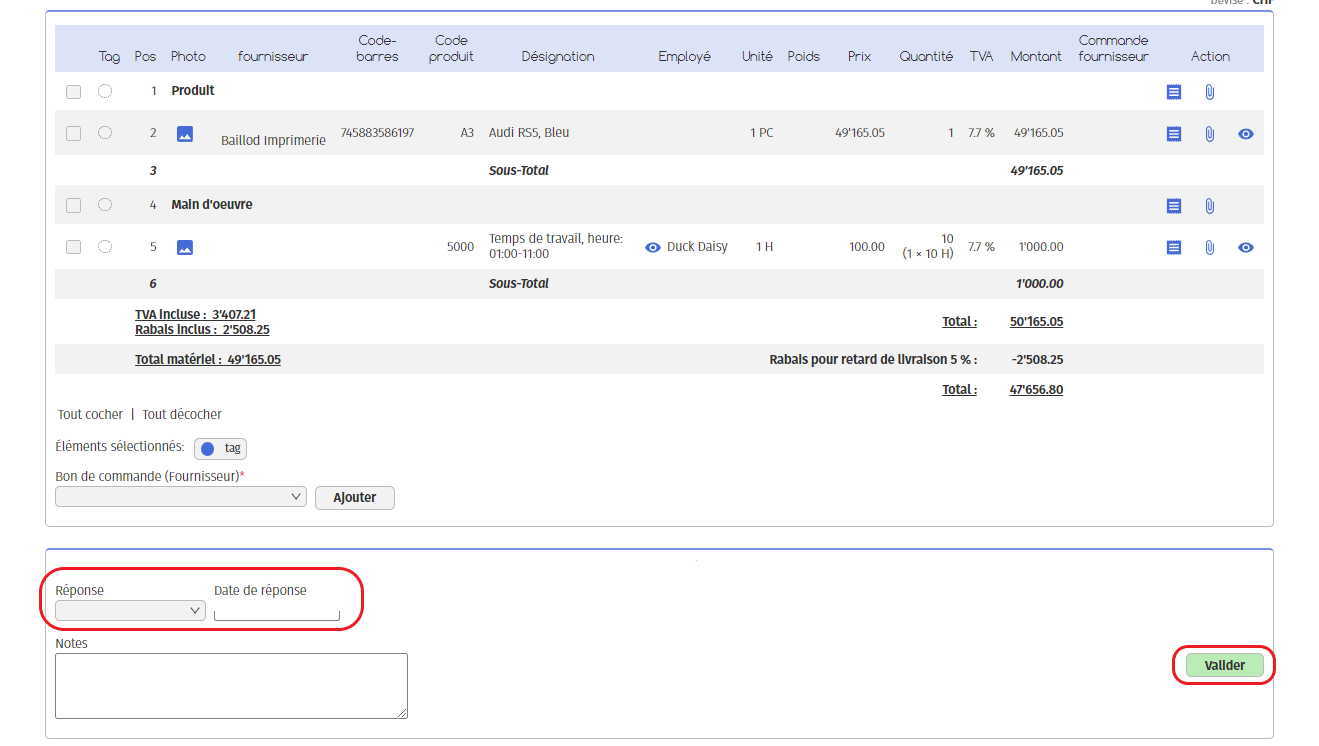This screenshot has height=746, width=1319.
Task: Expand the Réponse dropdown
Action: [x=131, y=611]
